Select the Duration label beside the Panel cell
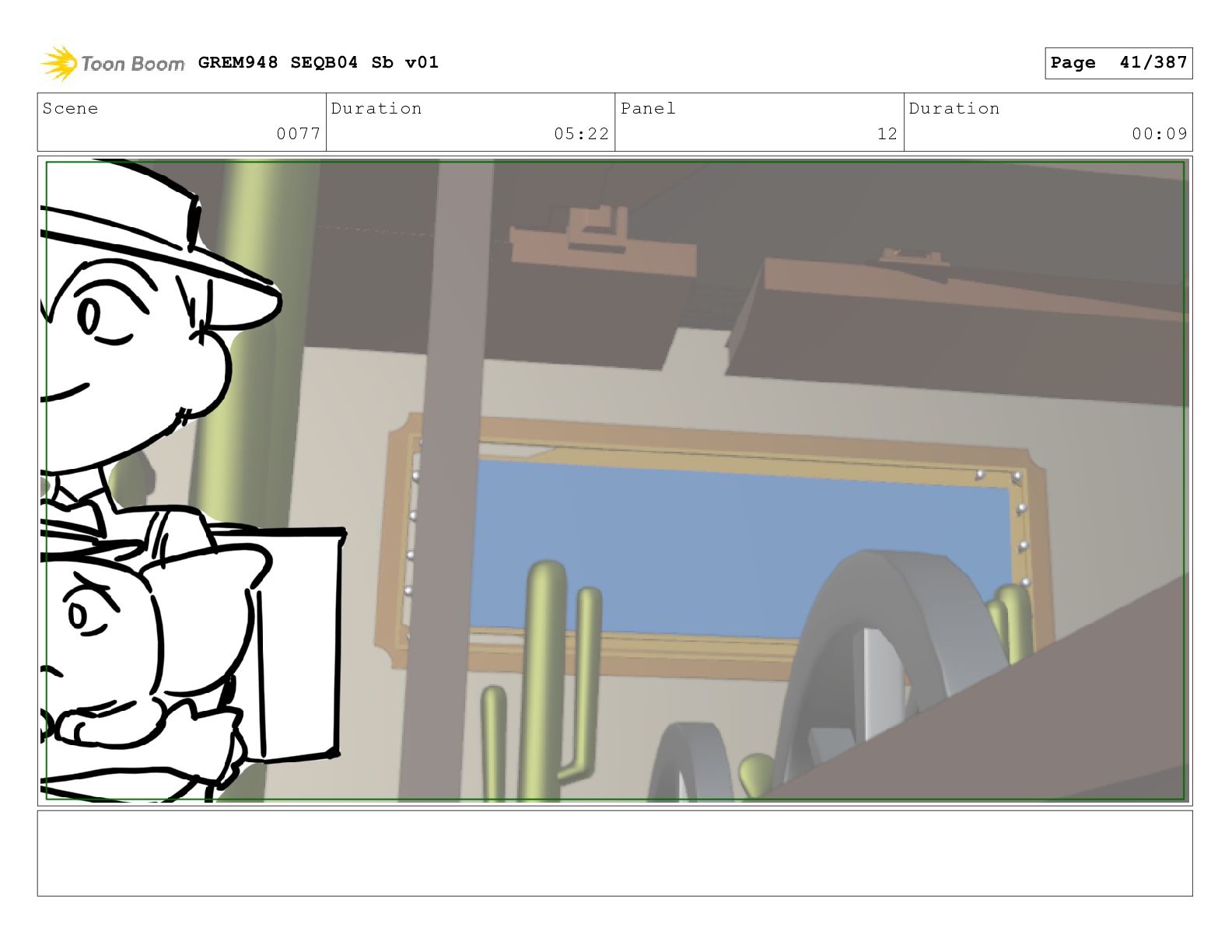 [x=954, y=108]
